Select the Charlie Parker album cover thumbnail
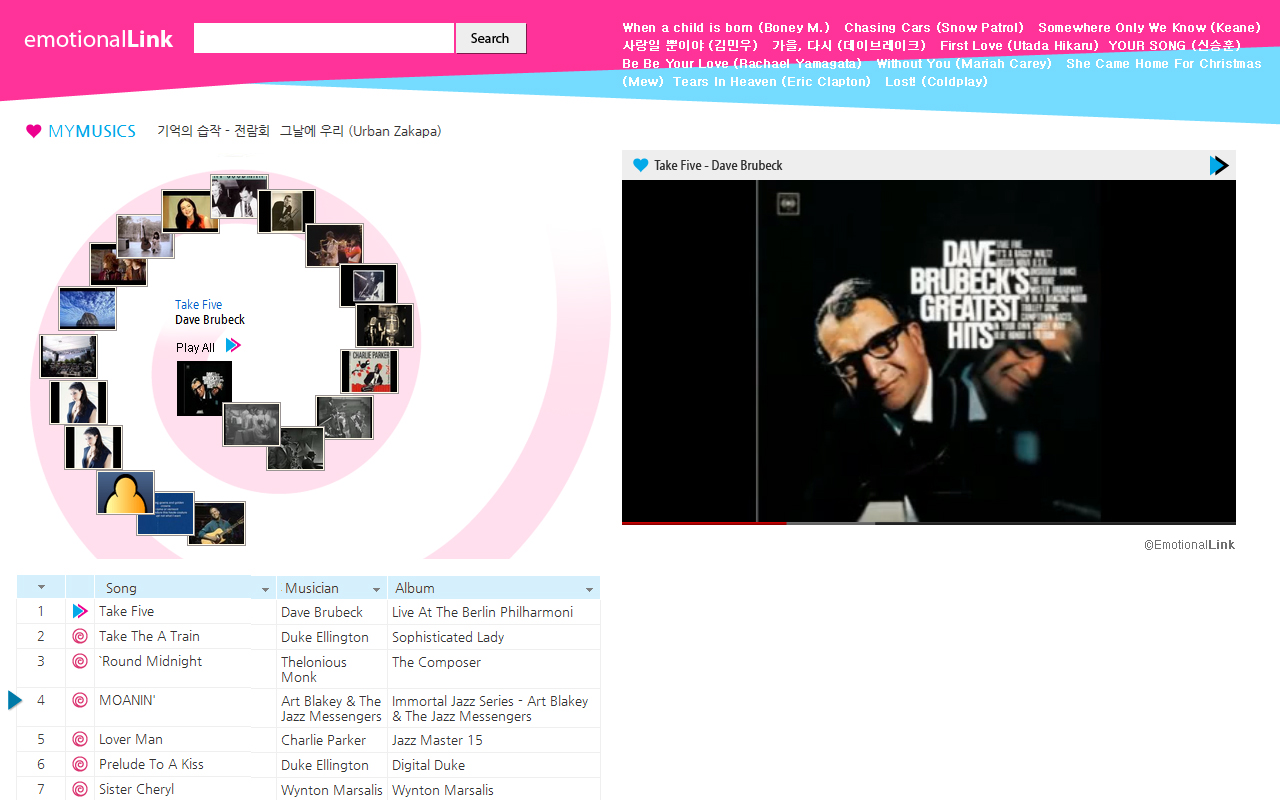 coord(370,371)
